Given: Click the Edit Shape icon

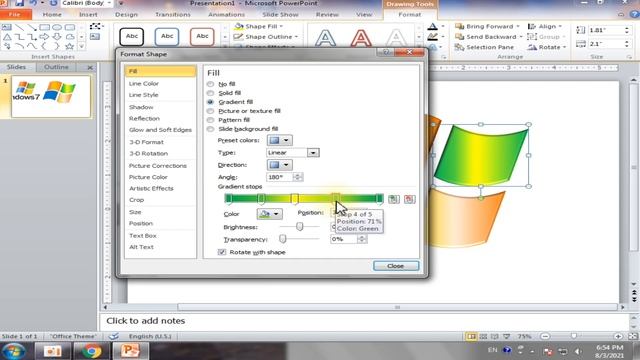Looking at the screenshot, I should [95, 26].
